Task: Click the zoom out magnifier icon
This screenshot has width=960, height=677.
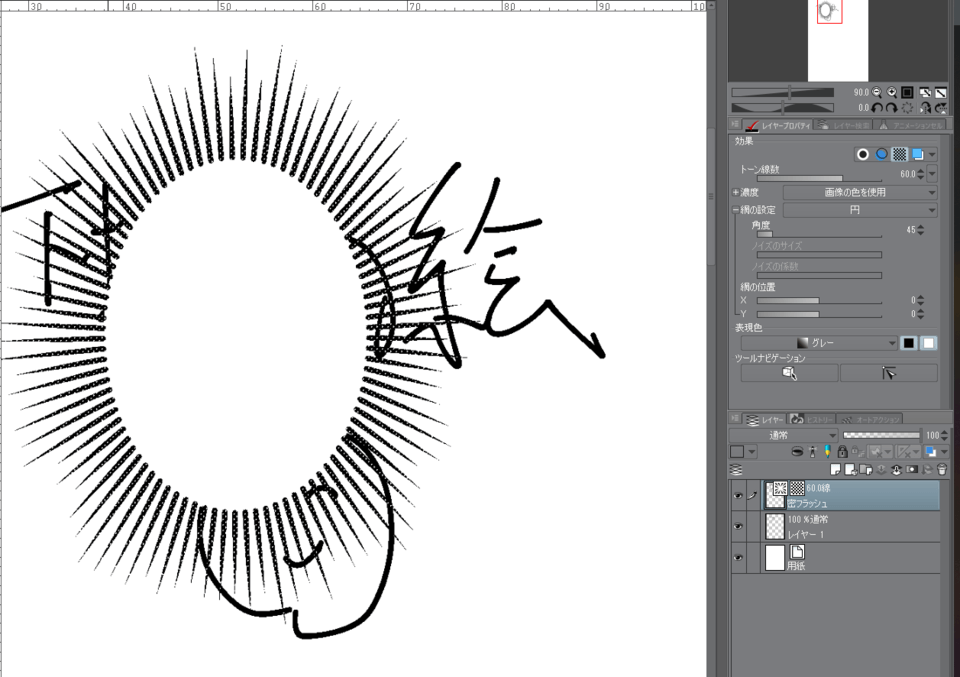Action: [x=877, y=92]
